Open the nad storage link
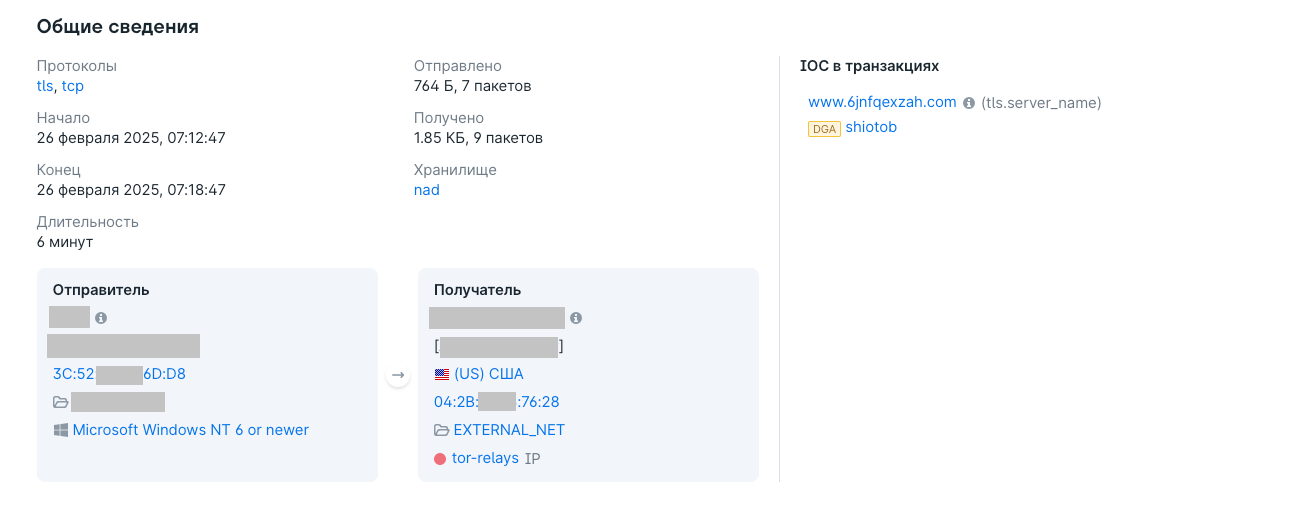Image resolution: width=1301 pixels, height=512 pixels. tap(427, 190)
